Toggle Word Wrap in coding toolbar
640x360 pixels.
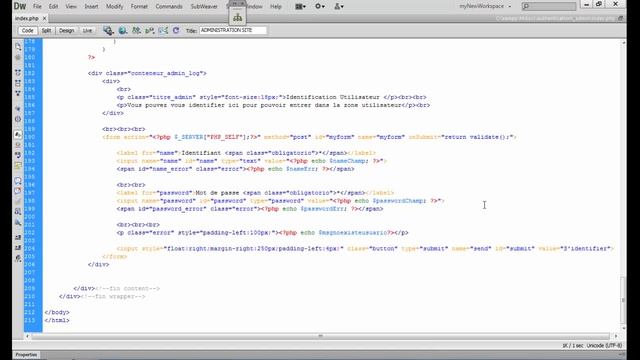pos(18,155)
